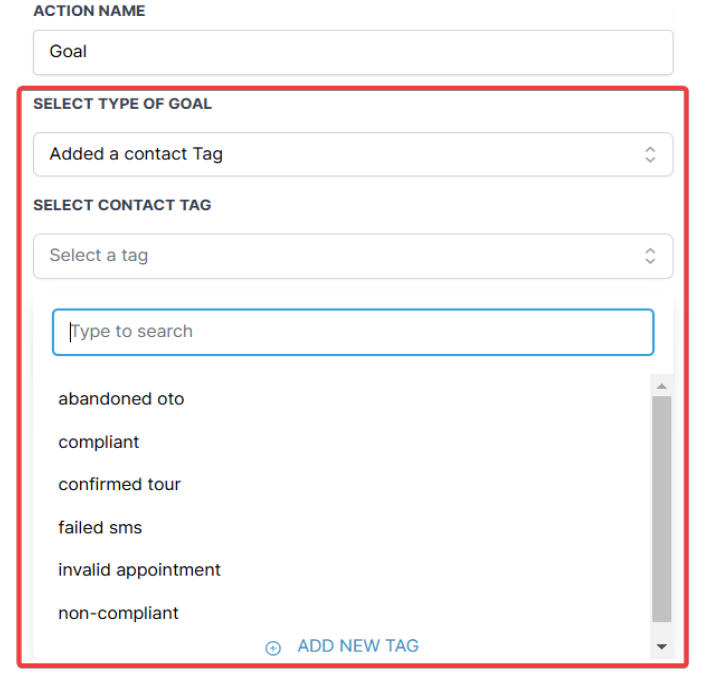This screenshot has height=686, width=716.
Task: Click the ACTION NAME label
Action: tap(89, 11)
